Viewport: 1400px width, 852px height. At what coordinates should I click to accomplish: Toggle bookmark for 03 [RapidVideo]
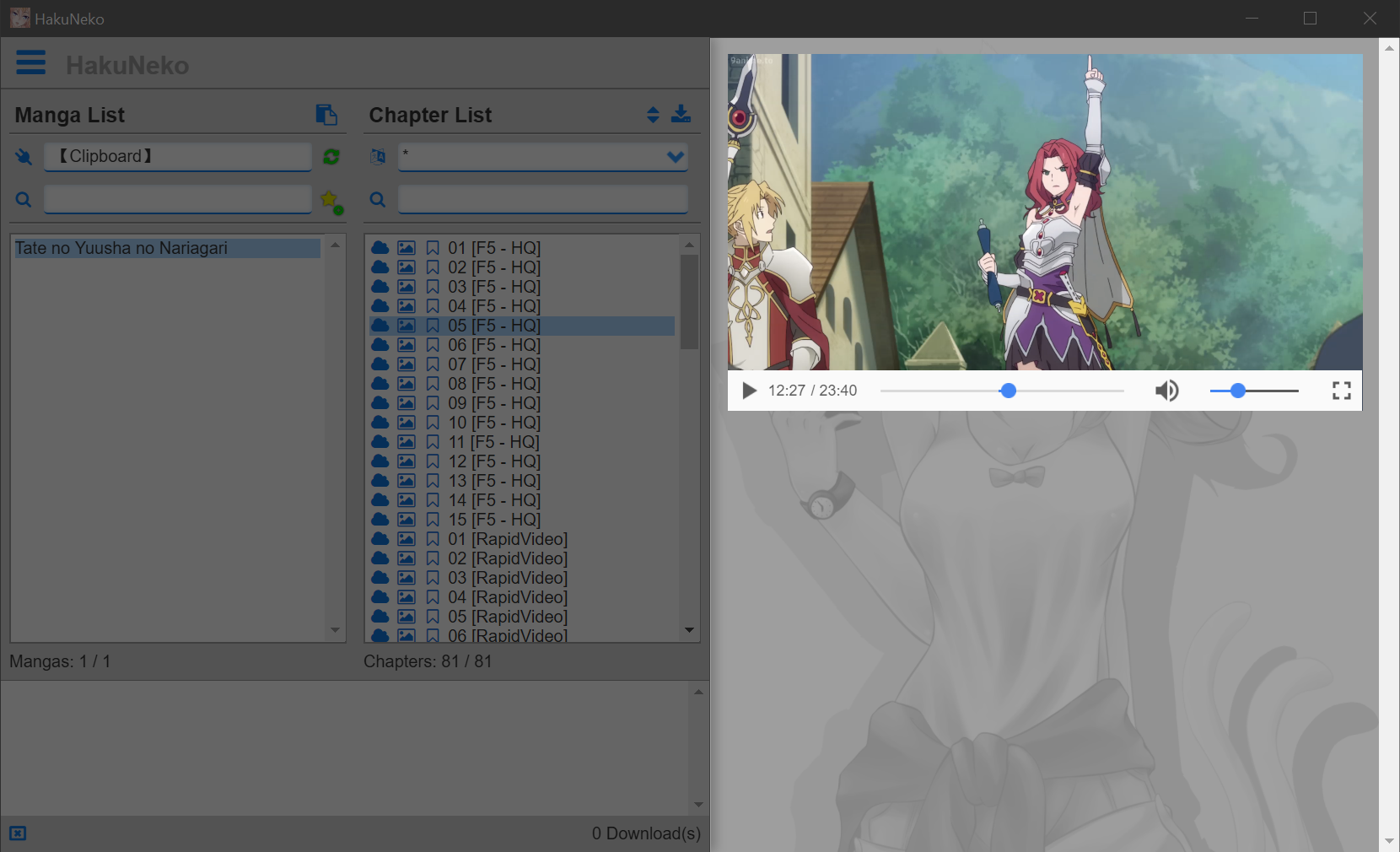pyautogui.click(x=433, y=578)
